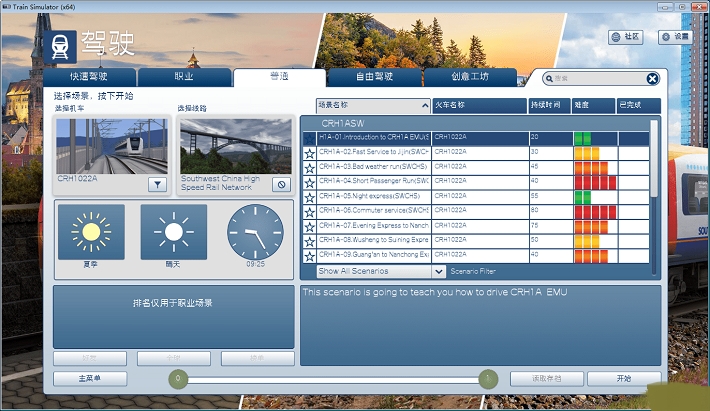The width and height of the screenshot is (710, 411).
Task: Open the Community (社区) button
Action: coord(625,37)
